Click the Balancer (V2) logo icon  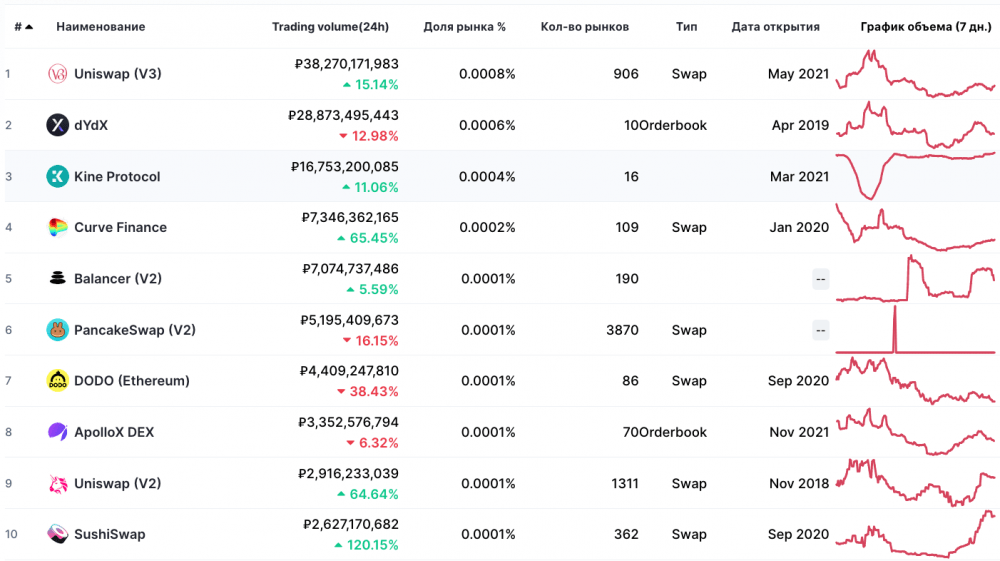tap(57, 279)
